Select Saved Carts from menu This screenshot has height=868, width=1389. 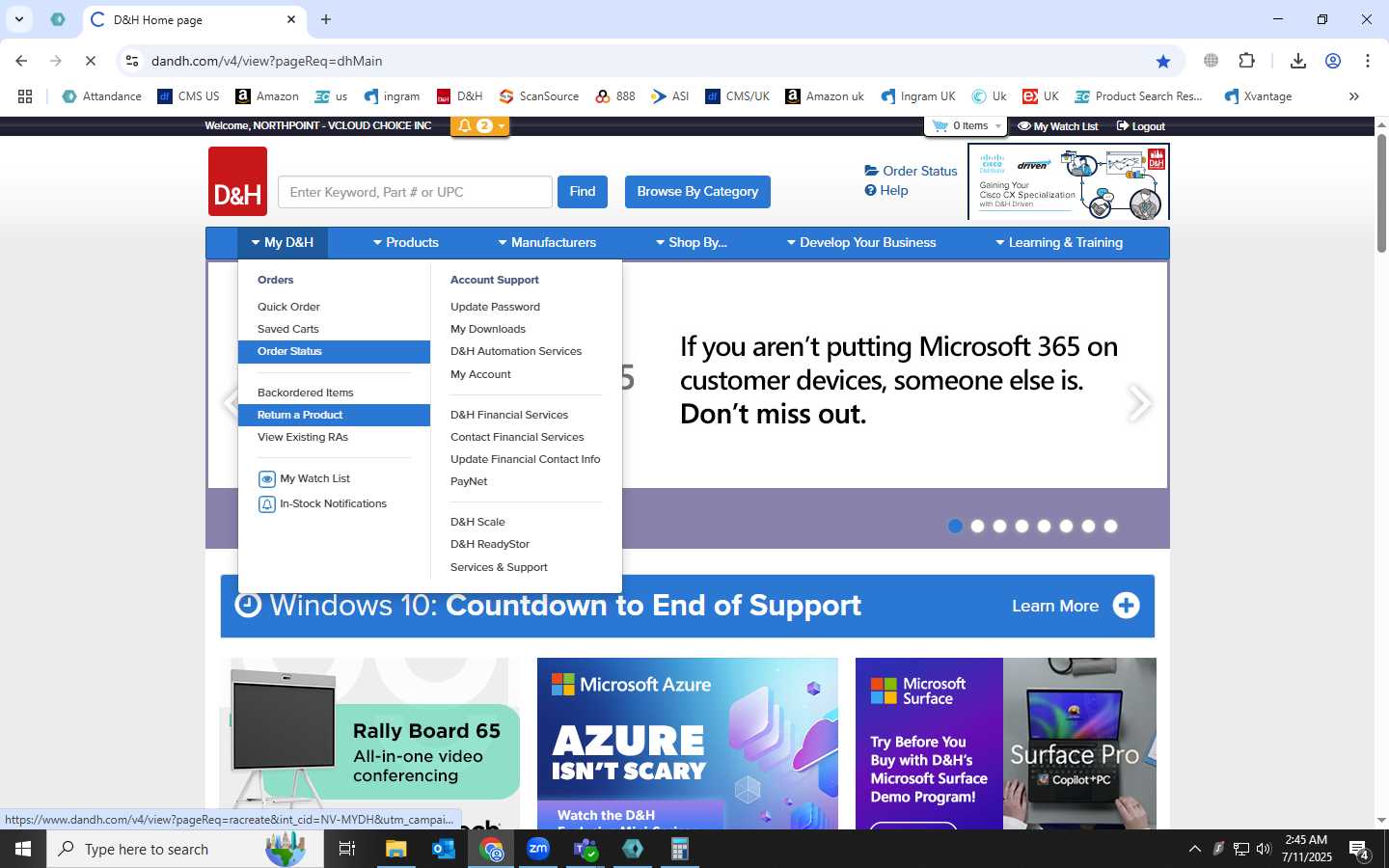pyautogui.click(x=287, y=329)
